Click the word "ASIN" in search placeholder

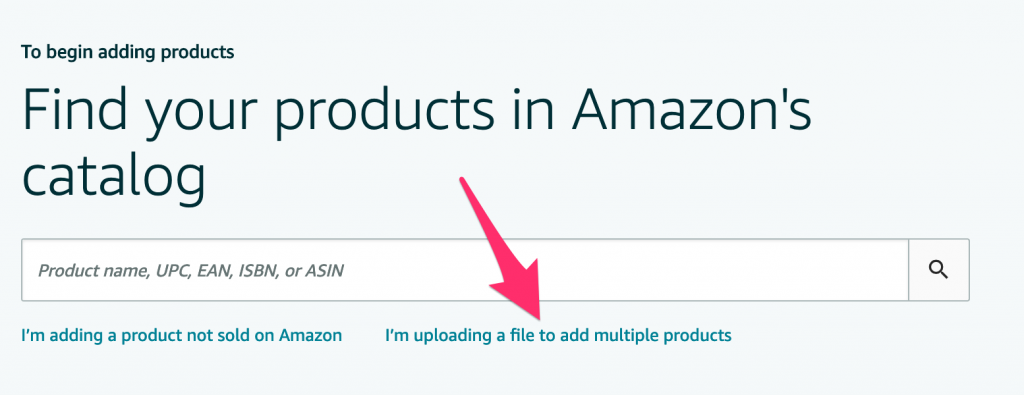(x=325, y=270)
